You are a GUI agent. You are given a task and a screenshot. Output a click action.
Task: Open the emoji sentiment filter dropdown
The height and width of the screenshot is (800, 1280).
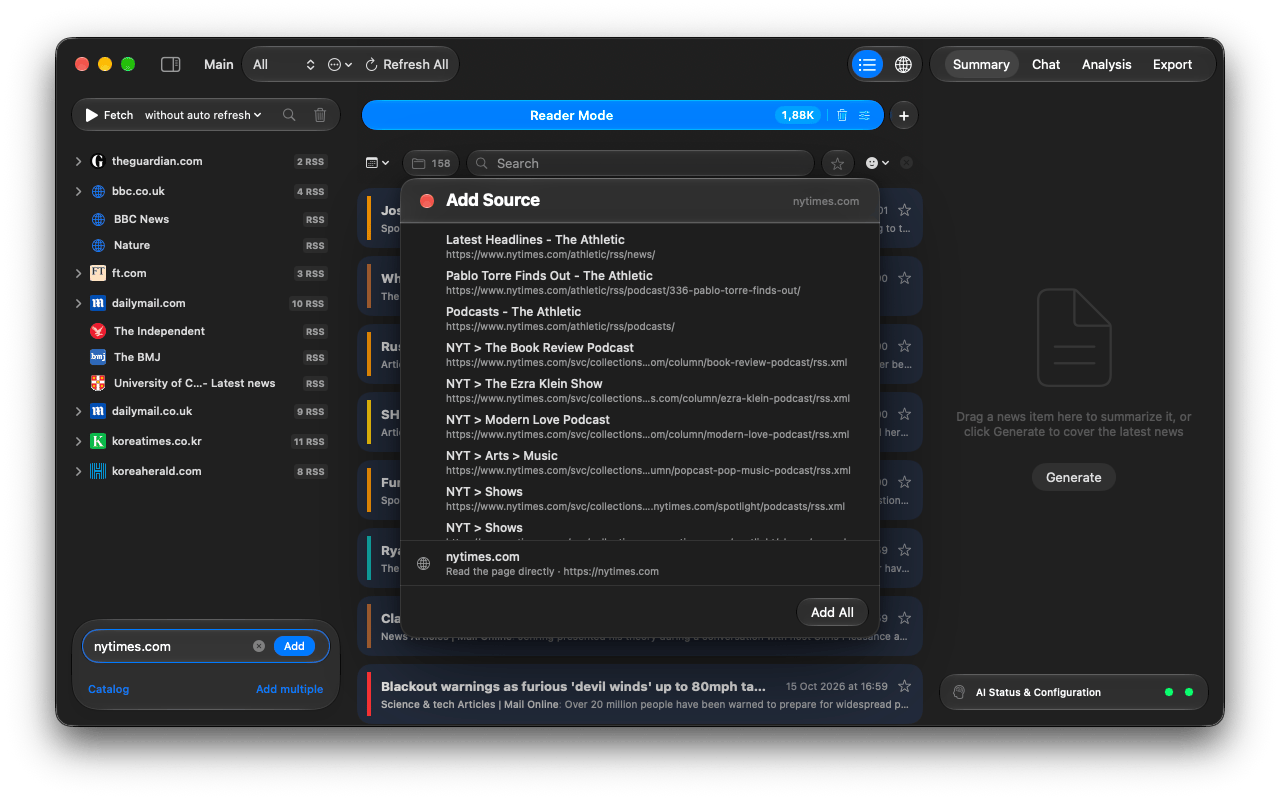pyautogui.click(x=877, y=163)
